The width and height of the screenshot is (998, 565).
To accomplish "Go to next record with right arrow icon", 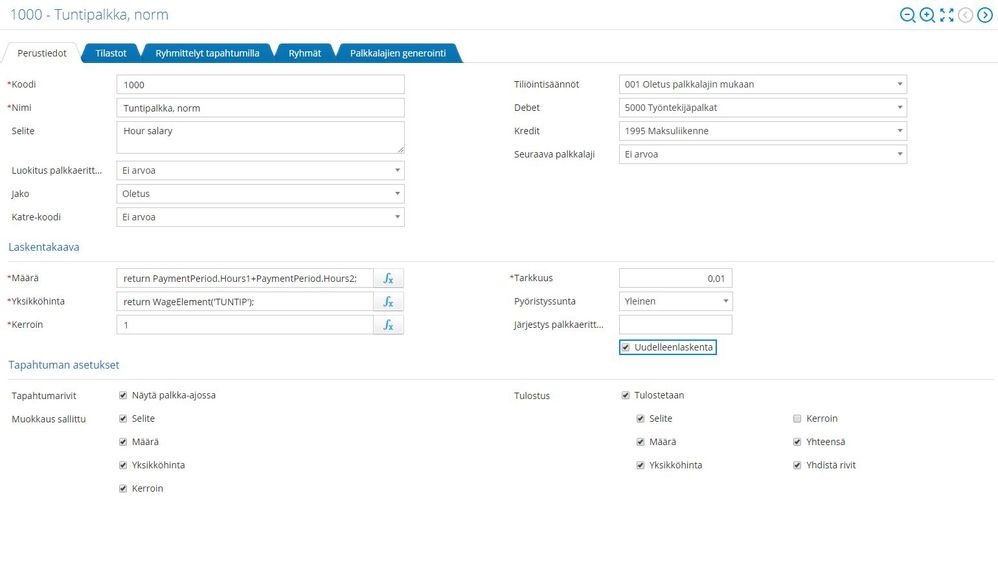I will [985, 15].
